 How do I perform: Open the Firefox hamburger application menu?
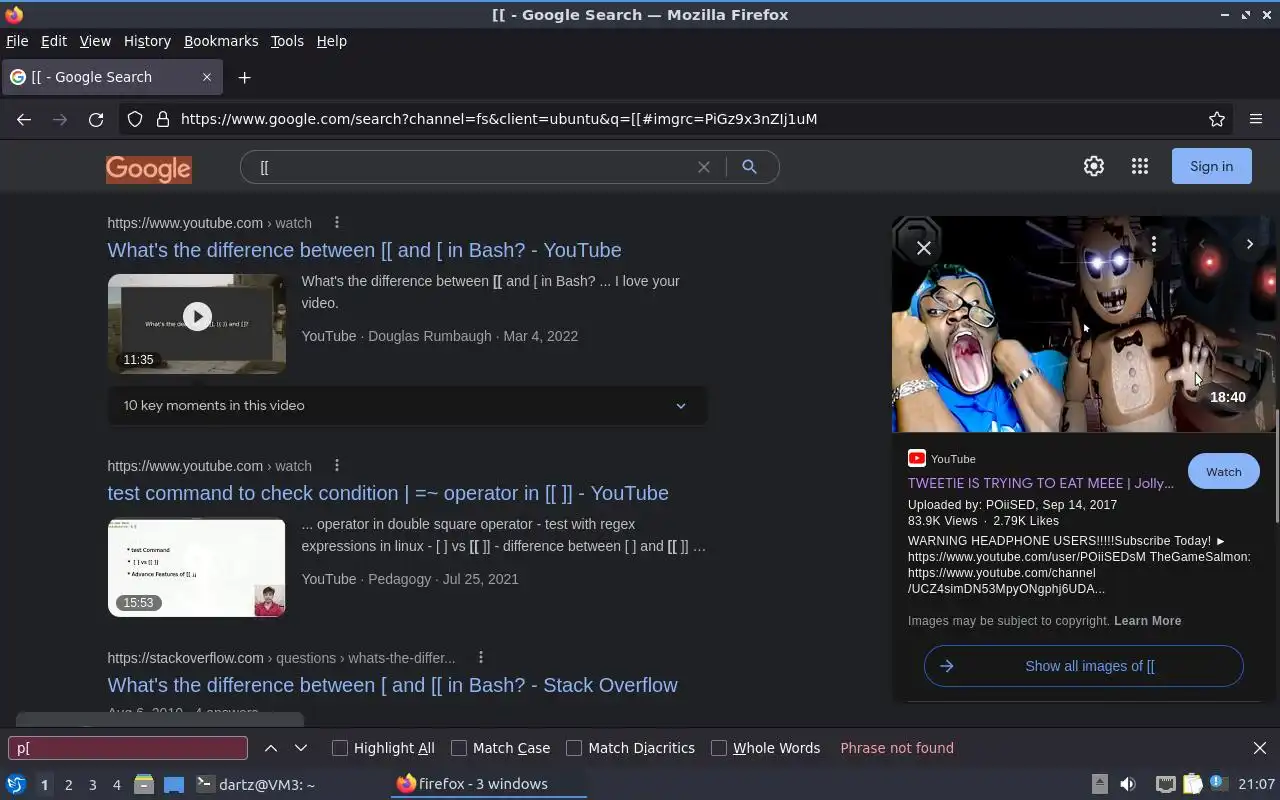1256,119
